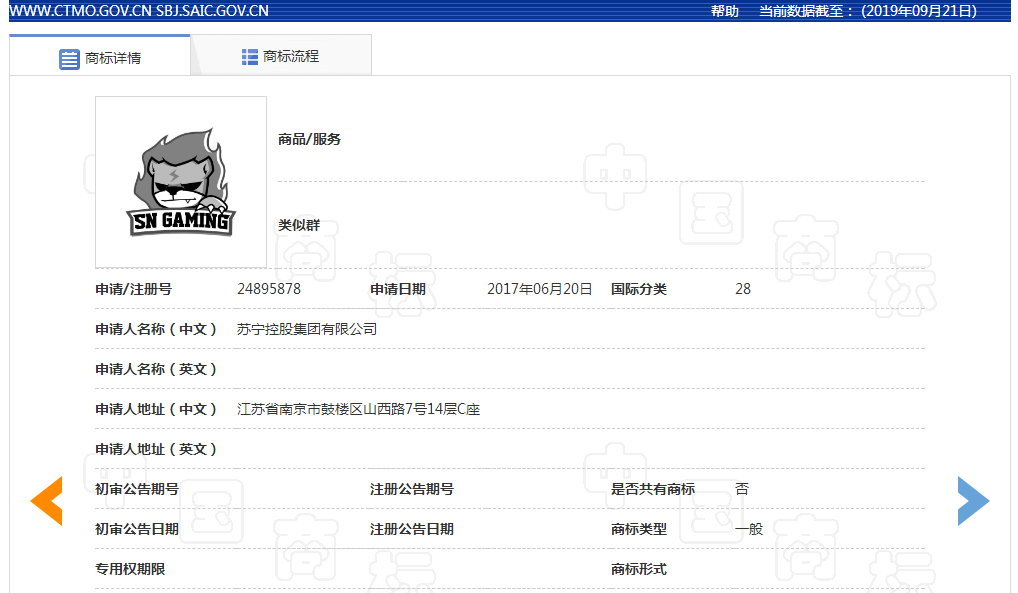The width and height of the screenshot is (1018, 593).
Task: Click the 国际分类 label
Action: point(638,289)
